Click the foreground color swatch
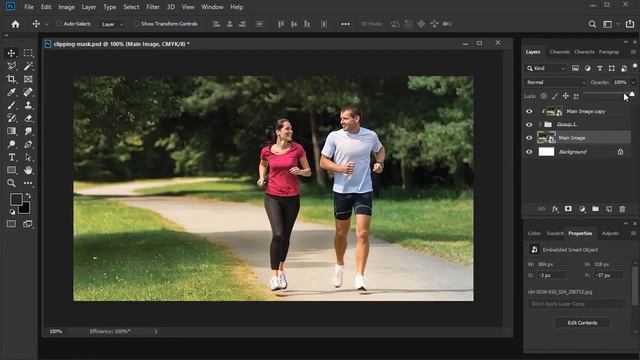640x360 pixels. click(16, 200)
